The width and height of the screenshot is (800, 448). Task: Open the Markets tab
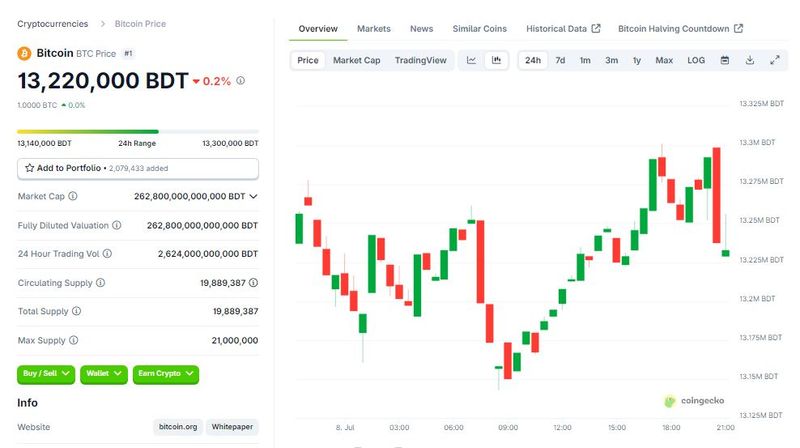(374, 29)
